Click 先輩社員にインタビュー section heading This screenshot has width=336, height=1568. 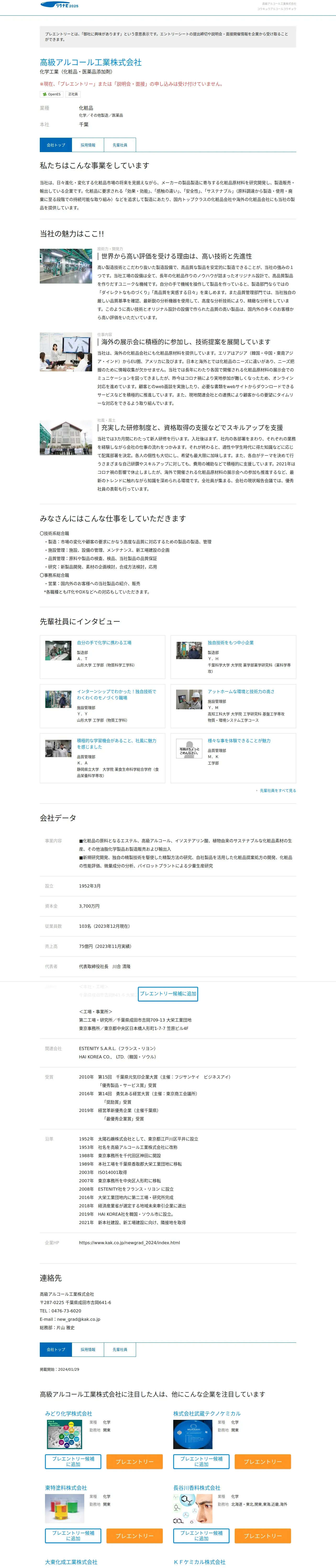tap(80, 621)
